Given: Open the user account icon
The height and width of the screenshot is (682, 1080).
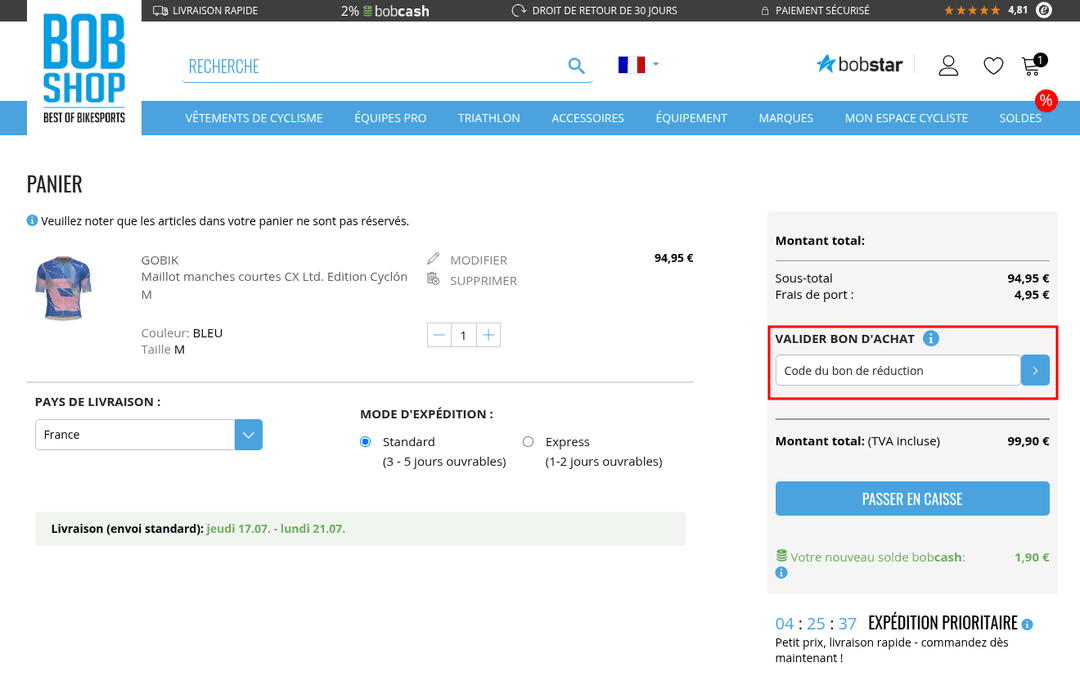Looking at the screenshot, I should pos(948,65).
